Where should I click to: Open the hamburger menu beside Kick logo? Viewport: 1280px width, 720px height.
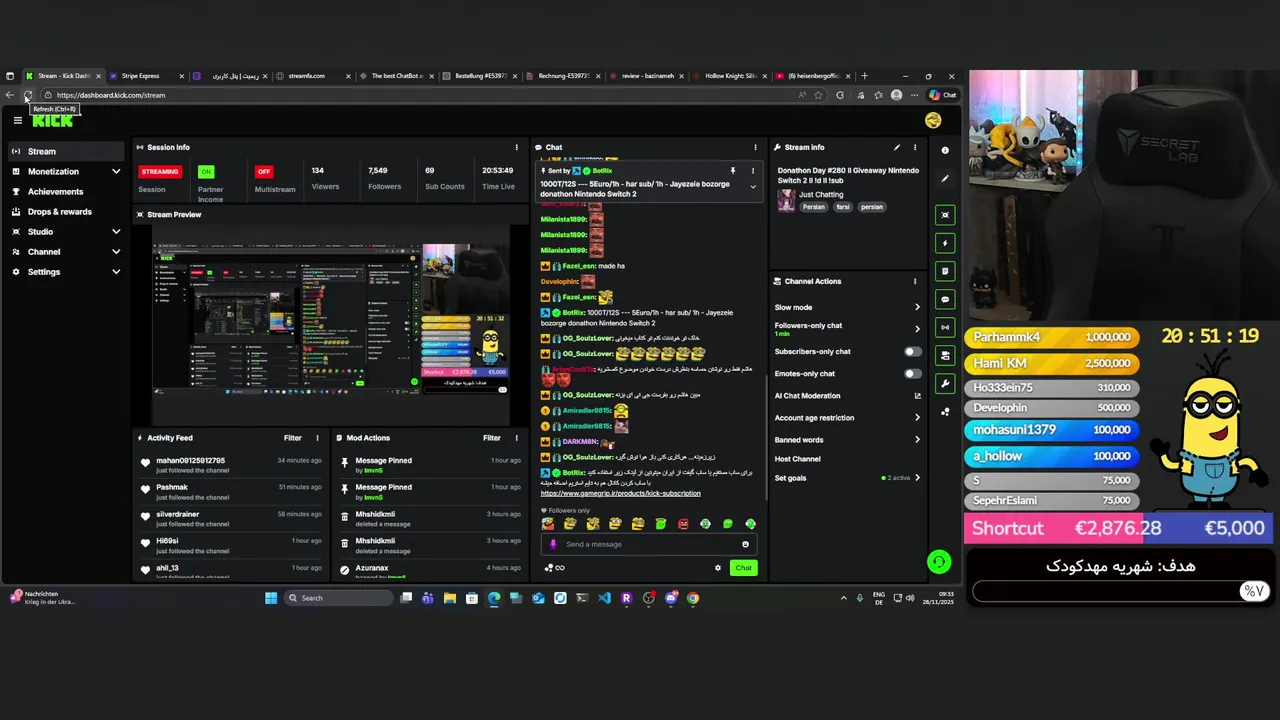point(17,120)
